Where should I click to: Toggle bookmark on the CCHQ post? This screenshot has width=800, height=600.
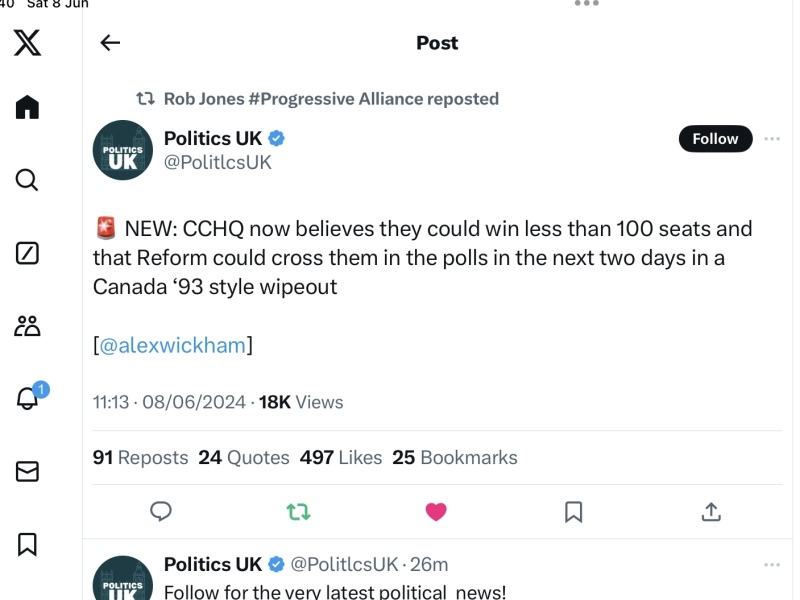(574, 512)
